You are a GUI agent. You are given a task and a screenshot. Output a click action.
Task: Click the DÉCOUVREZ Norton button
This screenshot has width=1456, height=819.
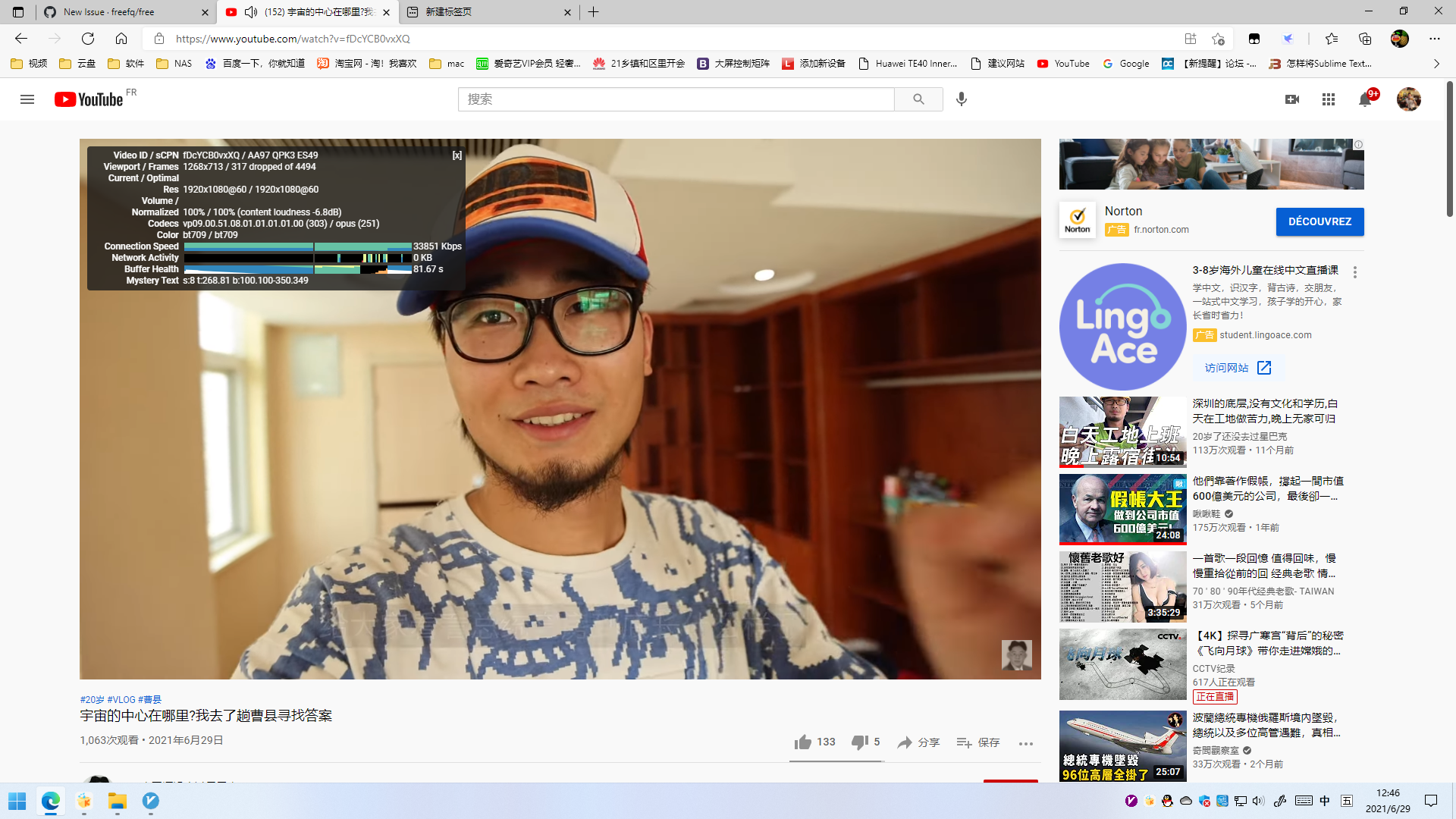coord(1319,221)
